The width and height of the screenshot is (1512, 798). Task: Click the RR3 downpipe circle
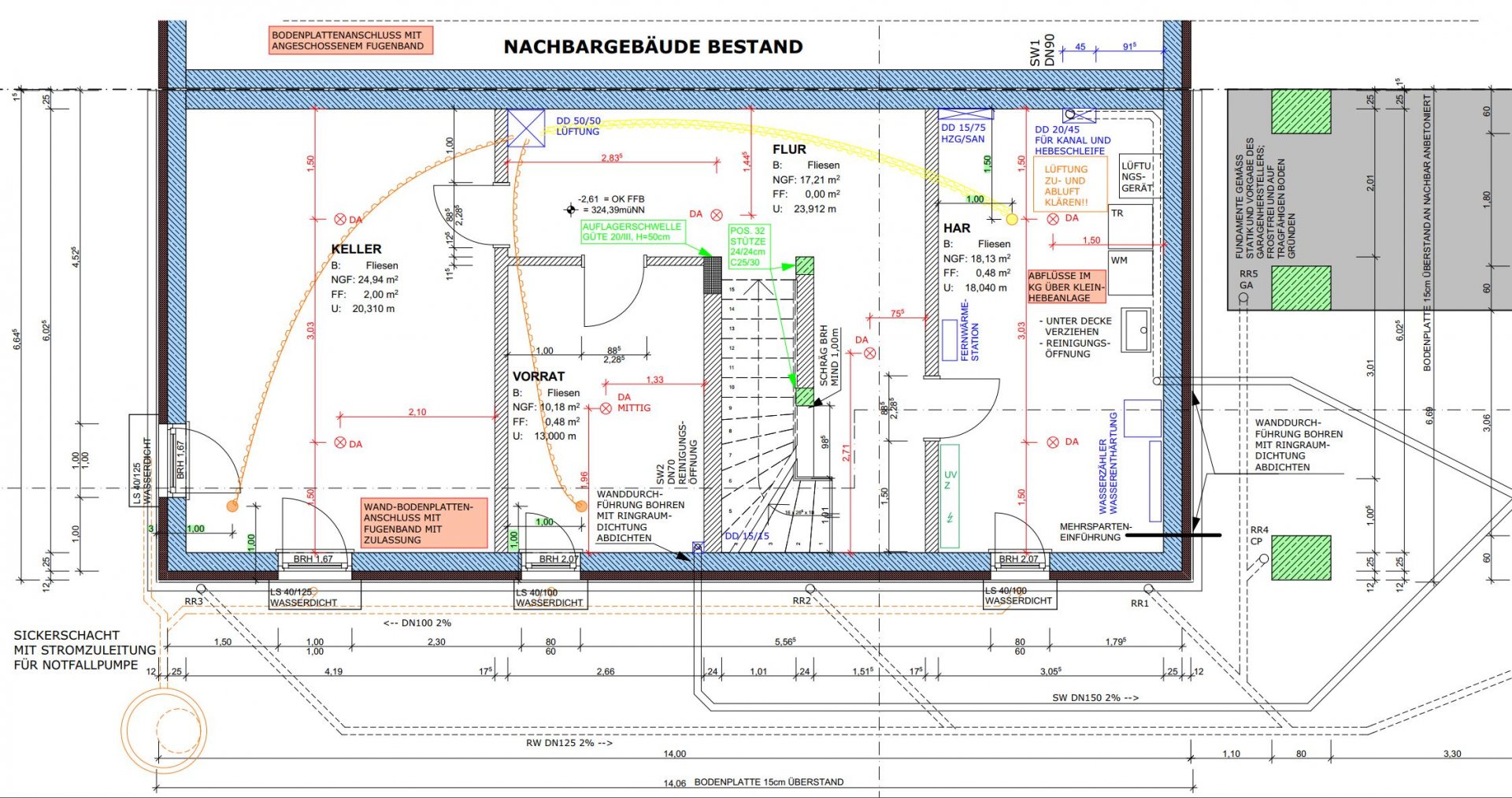tap(201, 589)
